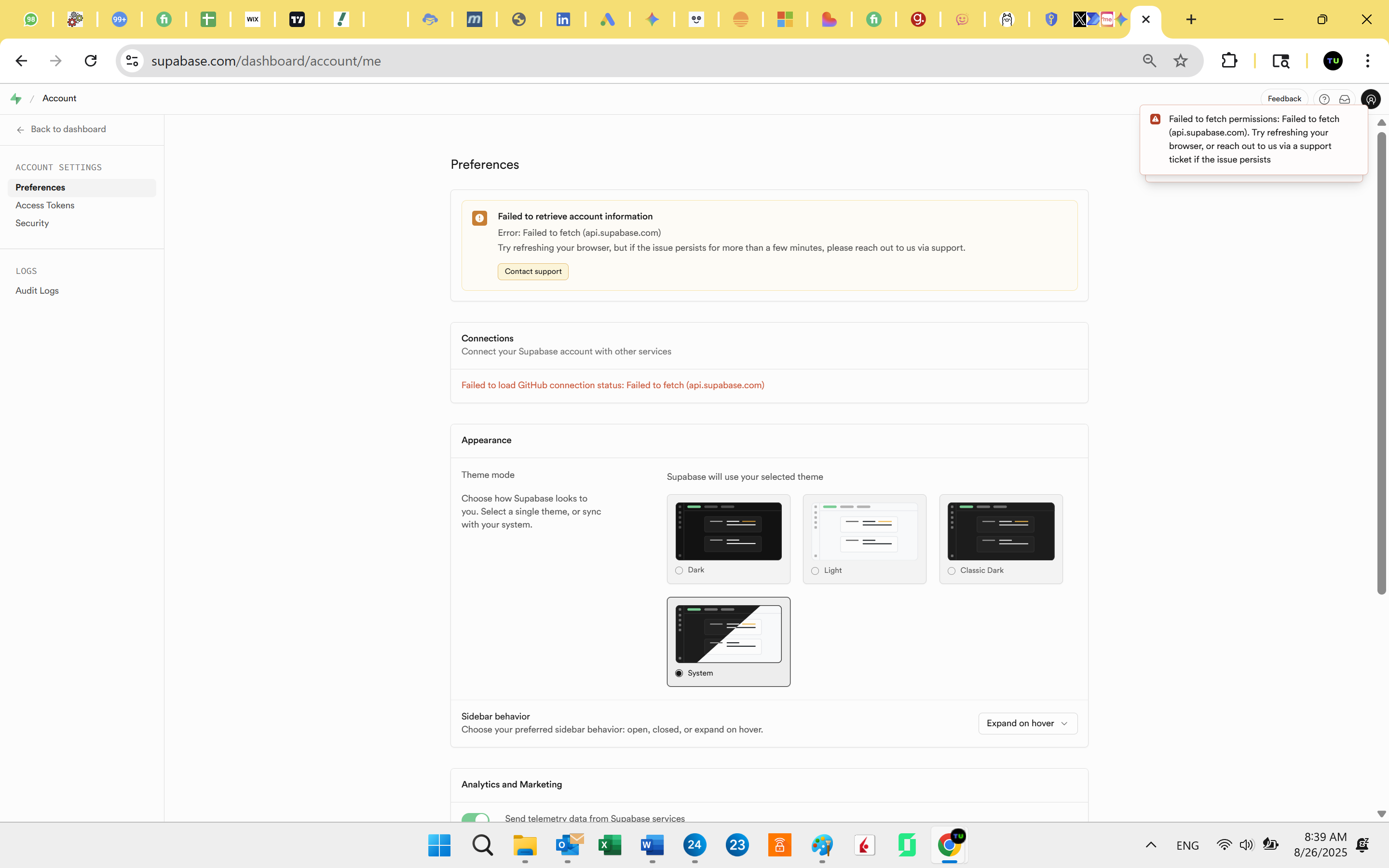1389x868 pixels.
Task: Select the Light theme radio button
Action: 815,570
